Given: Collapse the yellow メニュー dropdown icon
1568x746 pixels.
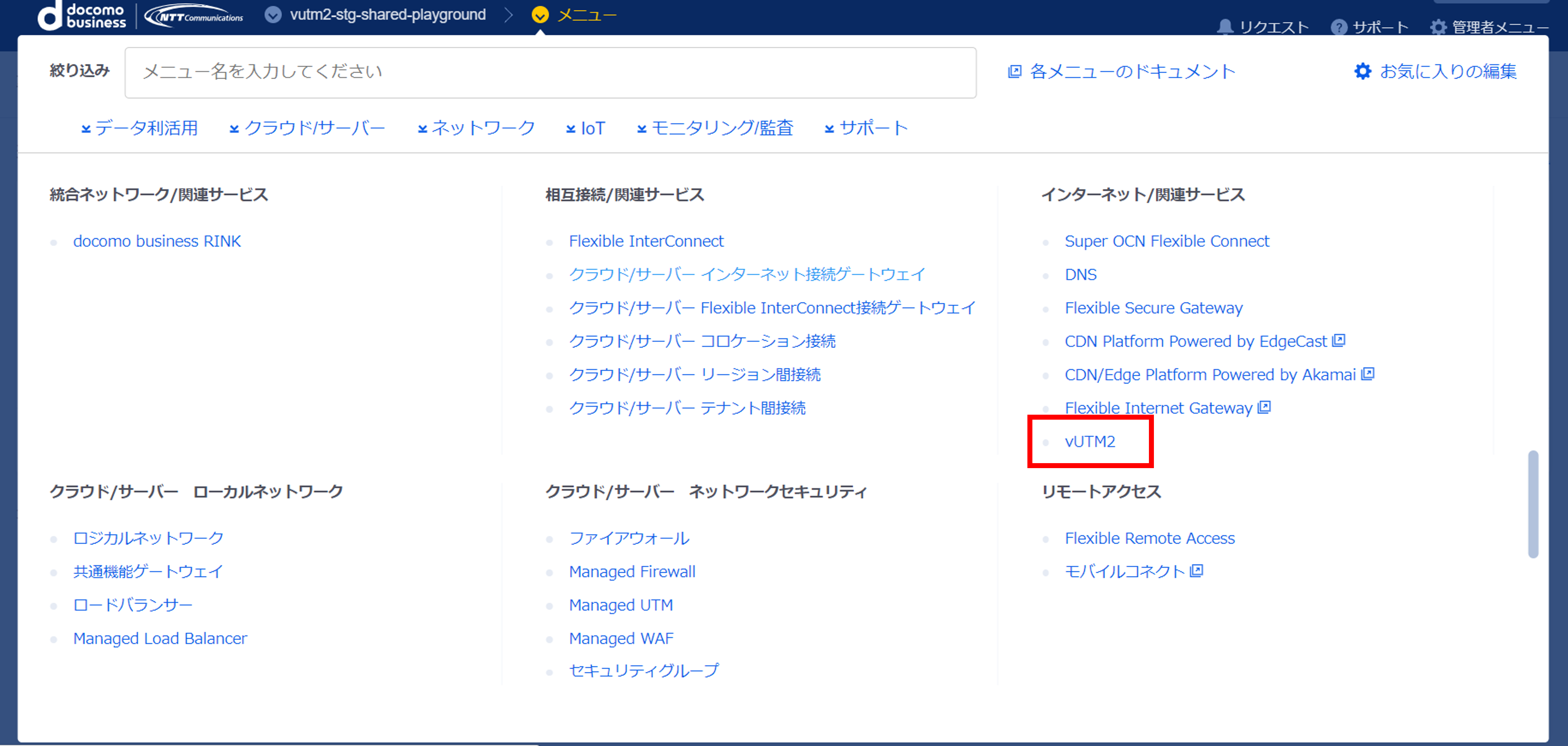Looking at the screenshot, I should click(x=540, y=15).
